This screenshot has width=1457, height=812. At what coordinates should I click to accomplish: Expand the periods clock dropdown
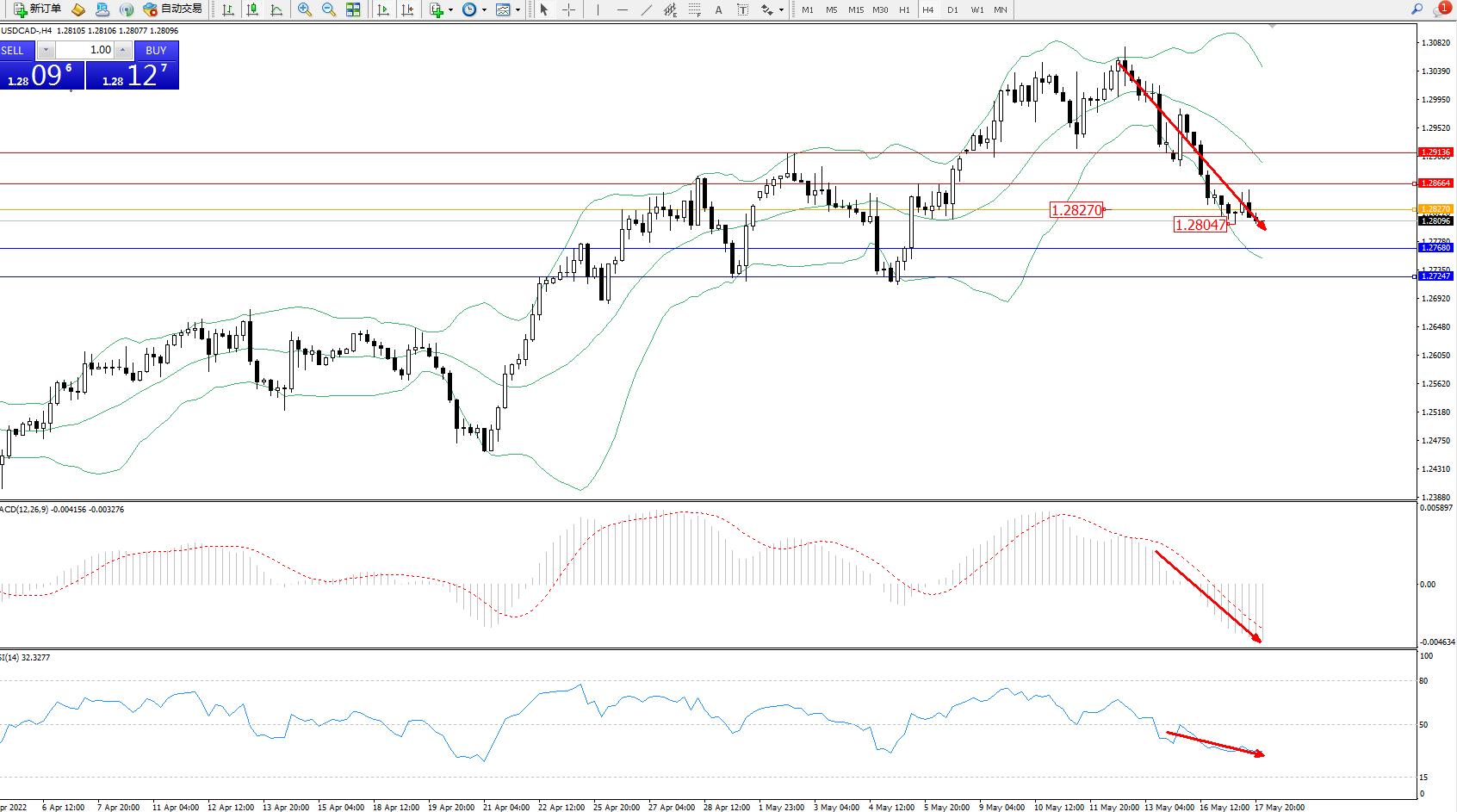(484, 10)
